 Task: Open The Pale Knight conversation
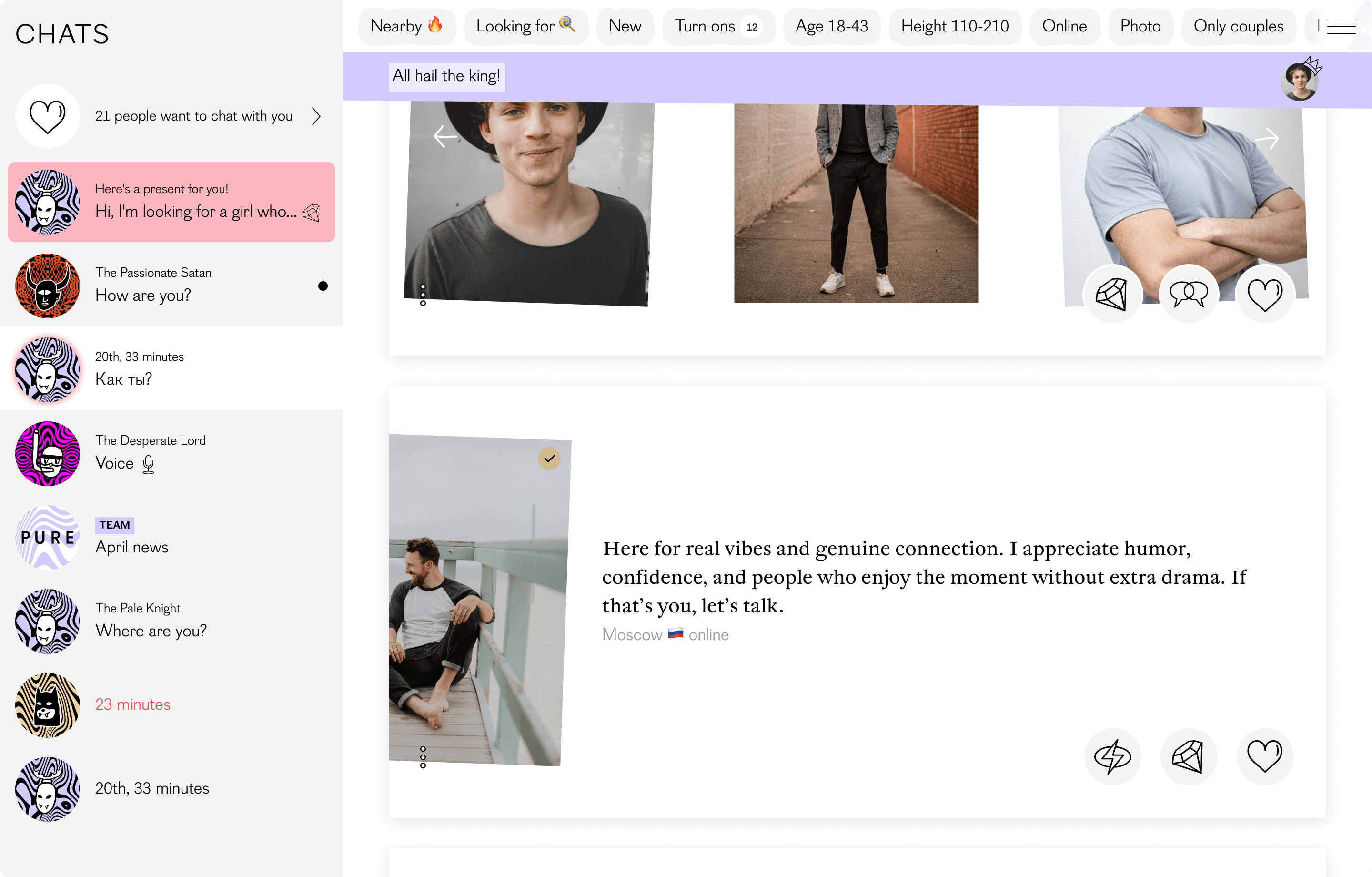point(171,621)
